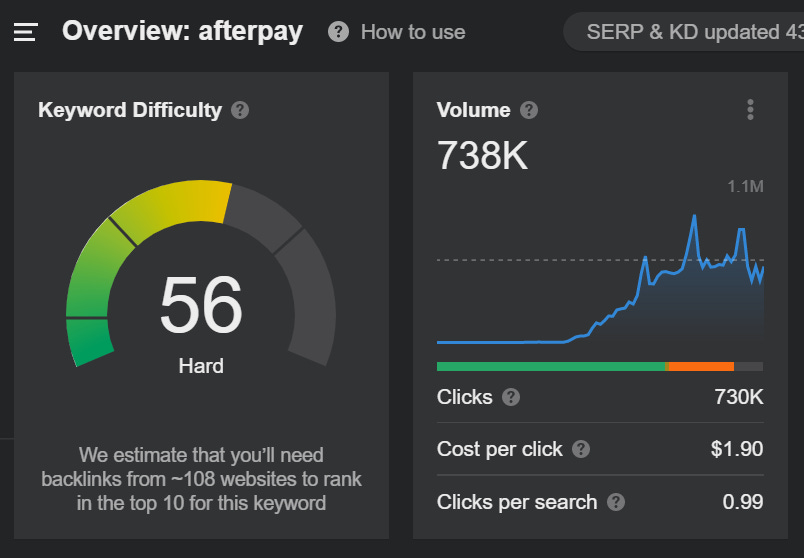Click the Clicks per search help icon
Screen dimensions: 804x558
(616, 502)
